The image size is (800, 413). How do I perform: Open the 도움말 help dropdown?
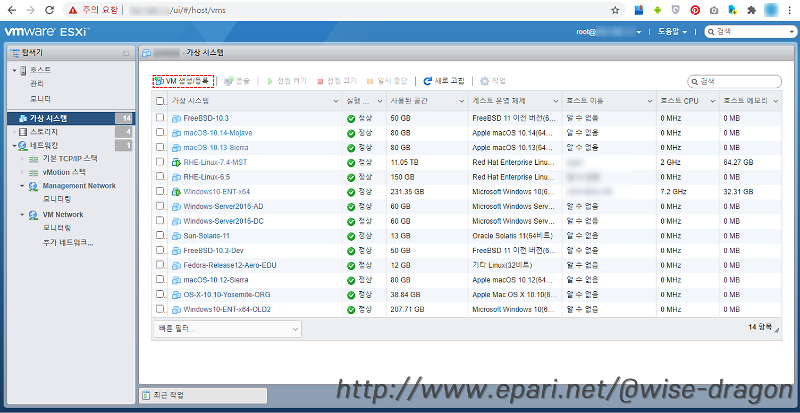[x=672, y=32]
